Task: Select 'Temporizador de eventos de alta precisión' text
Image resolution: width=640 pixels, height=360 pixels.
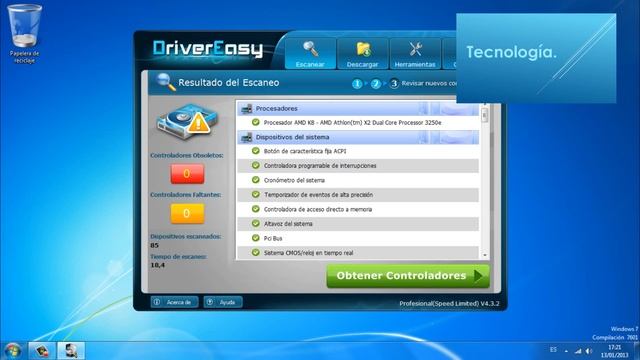Action: pos(318,195)
